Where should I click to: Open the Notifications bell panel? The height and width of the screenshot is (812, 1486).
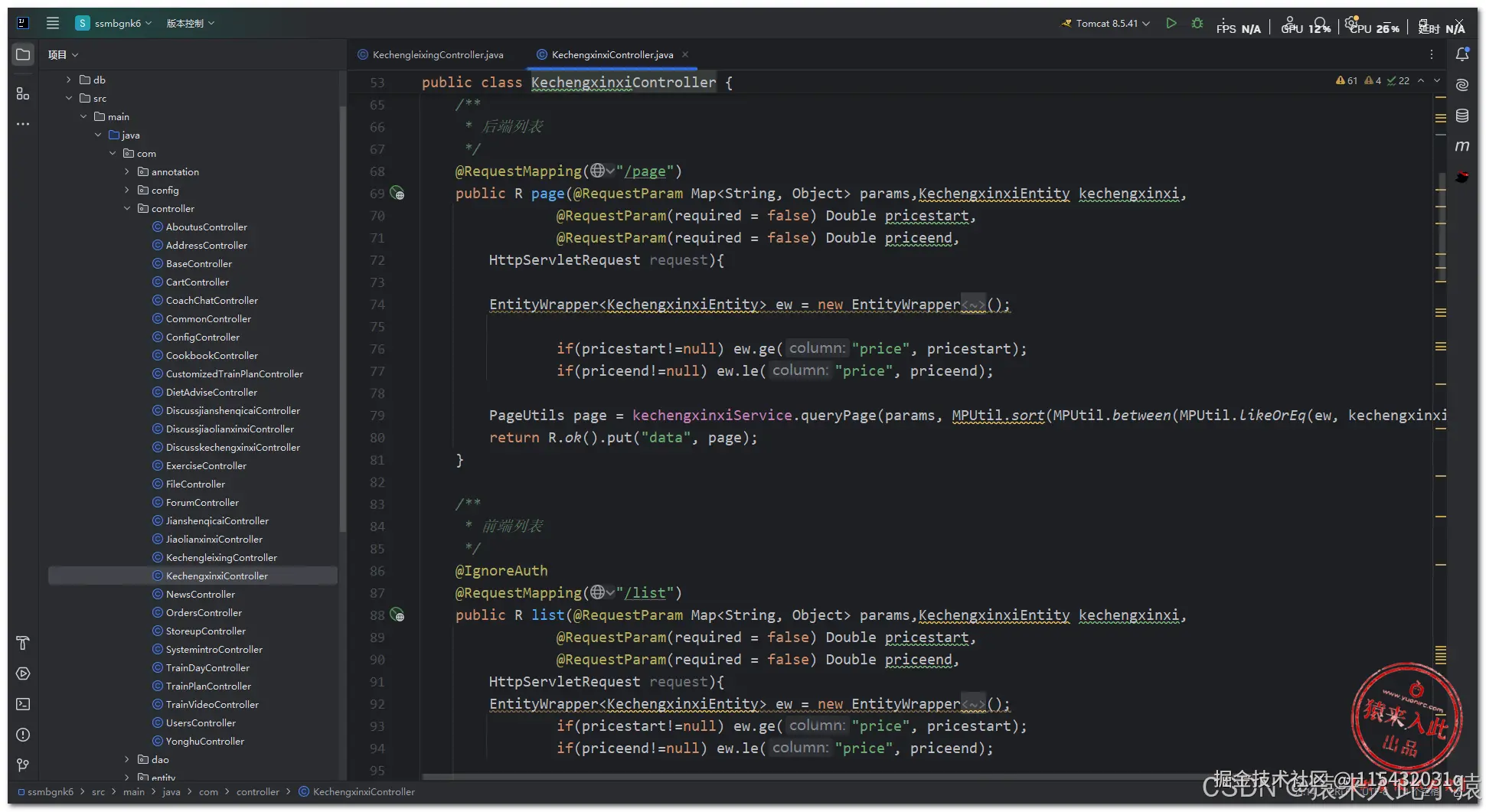[x=1462, y=54]
